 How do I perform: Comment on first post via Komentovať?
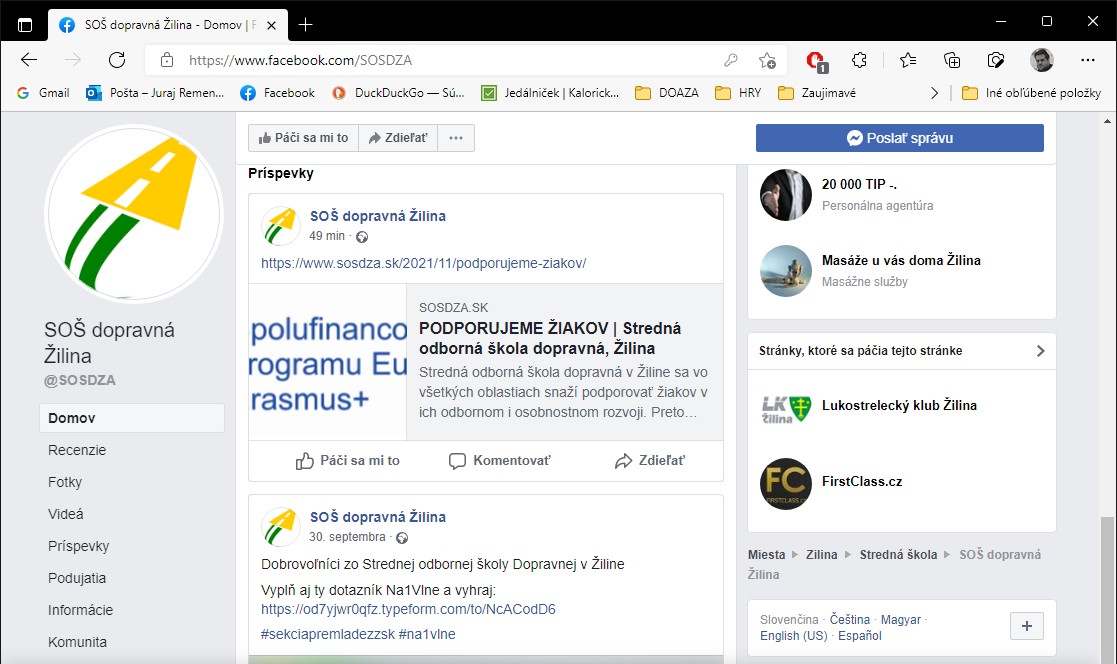[x=500, y=461]
